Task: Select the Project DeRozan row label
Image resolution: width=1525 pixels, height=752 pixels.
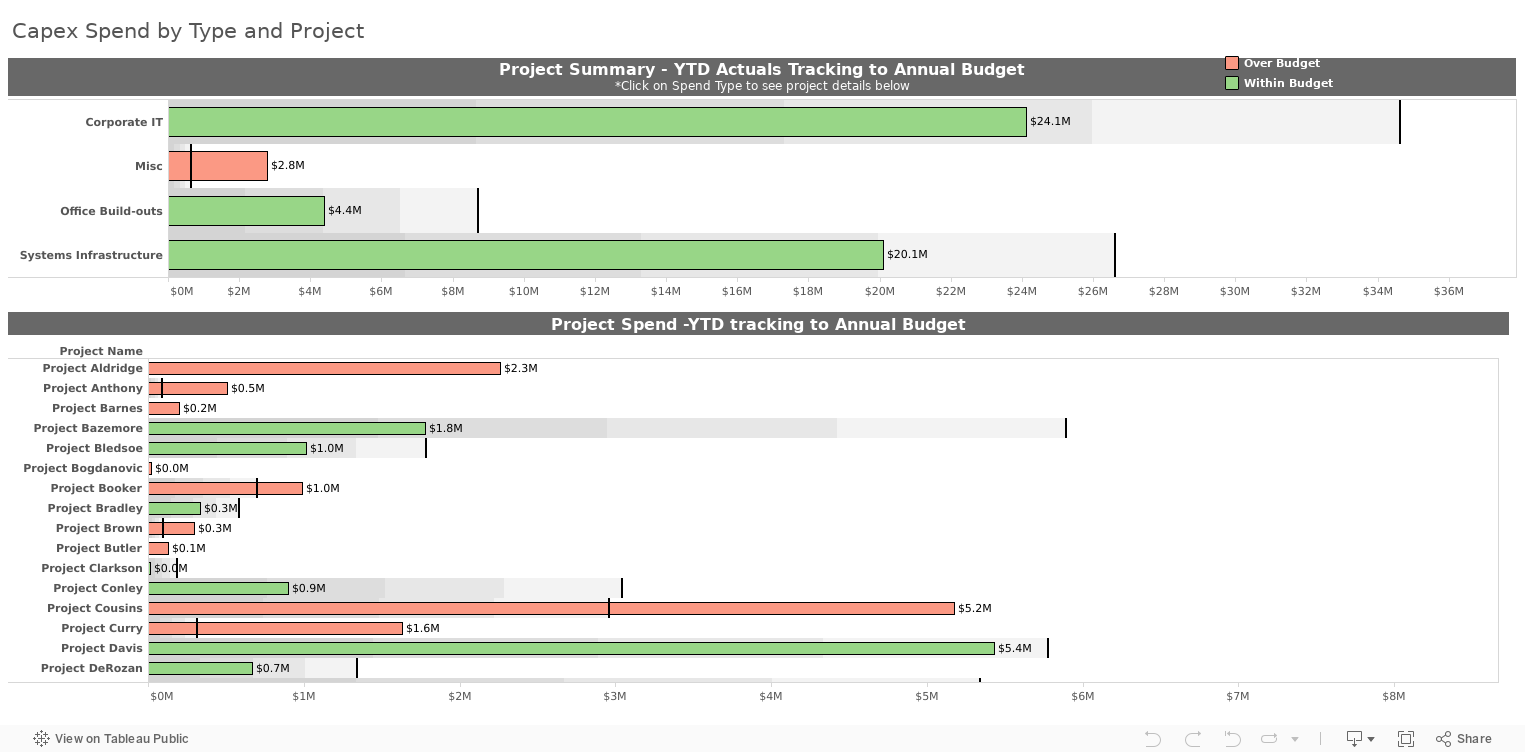Action: 92,668
